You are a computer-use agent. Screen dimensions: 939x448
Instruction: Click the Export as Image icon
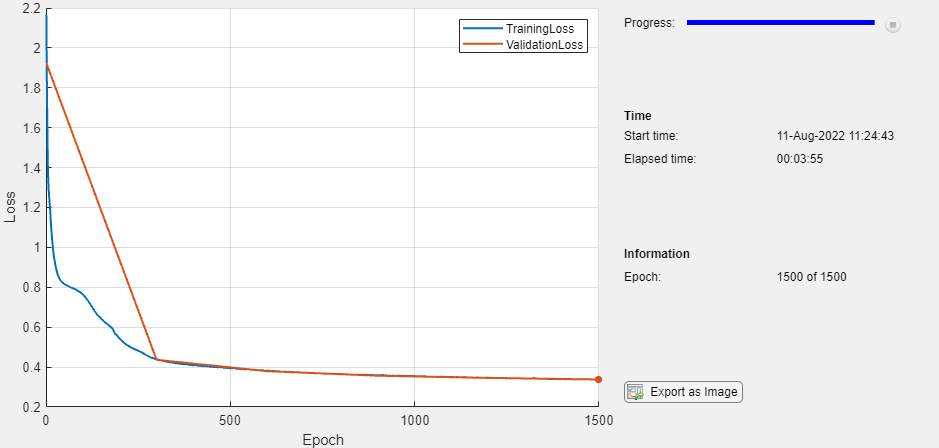pyautogui.click(x=635, y=392)
